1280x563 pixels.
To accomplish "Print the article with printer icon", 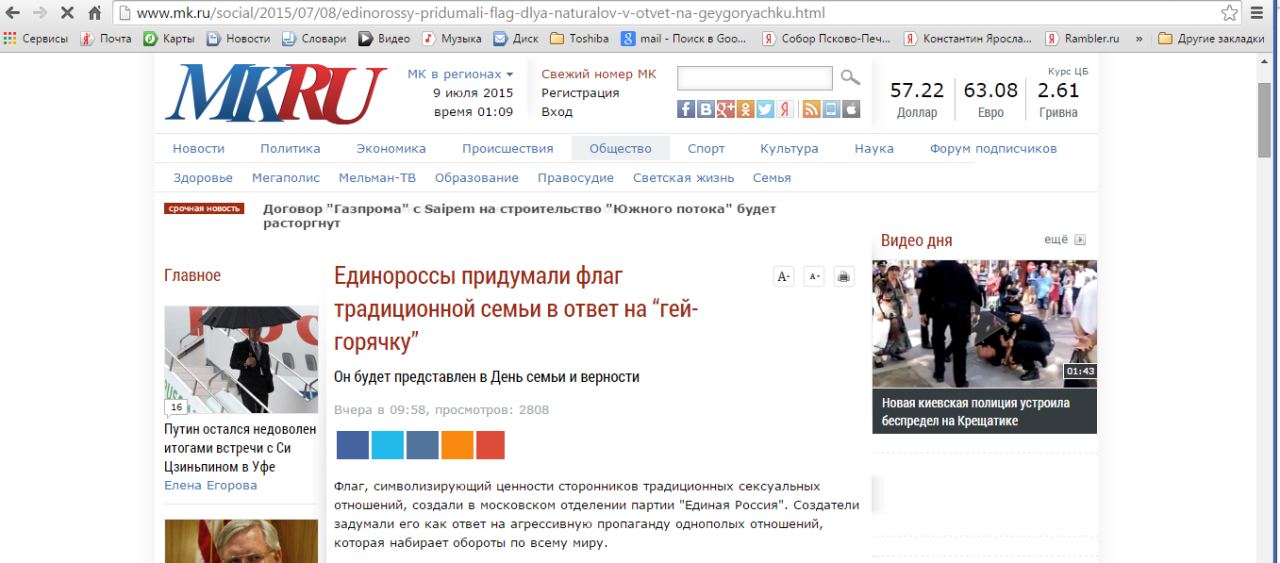I will coord(844,277).
